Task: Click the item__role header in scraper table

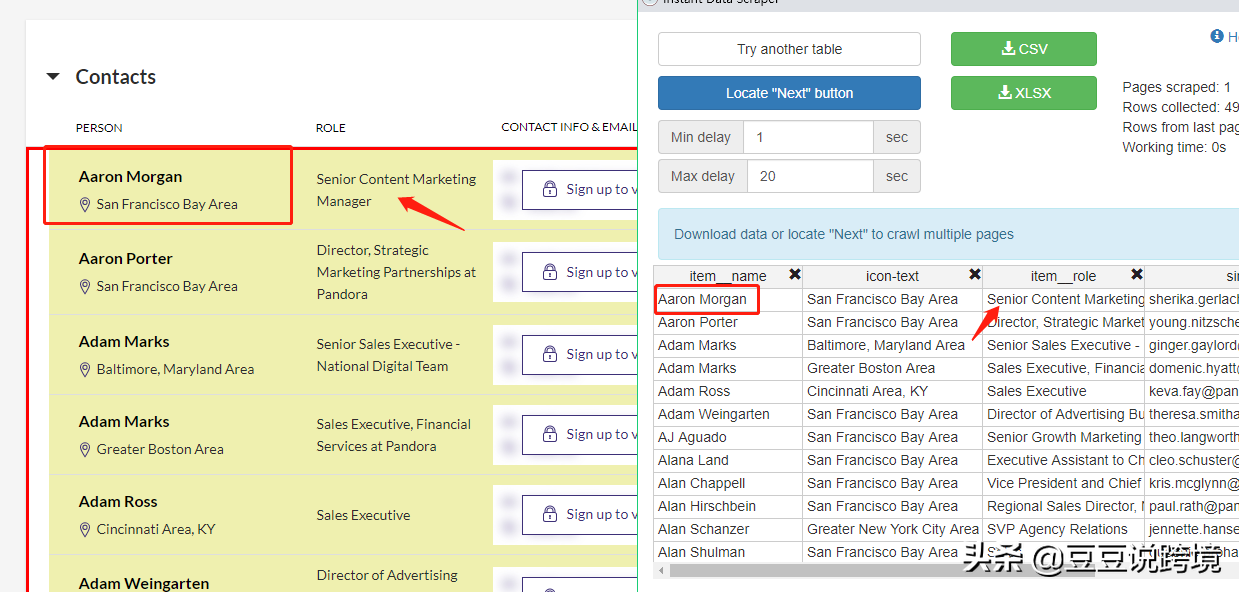Action: point(1063,276)
